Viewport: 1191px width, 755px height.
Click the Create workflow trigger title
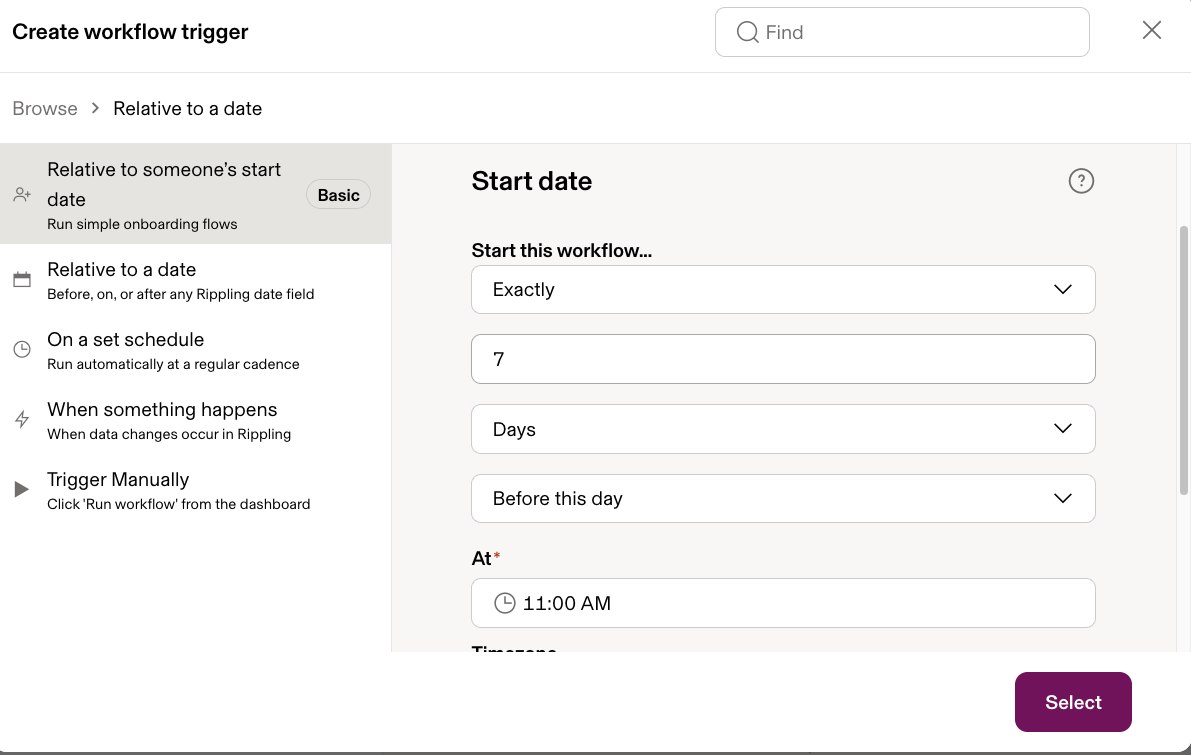tap(130, 32)
